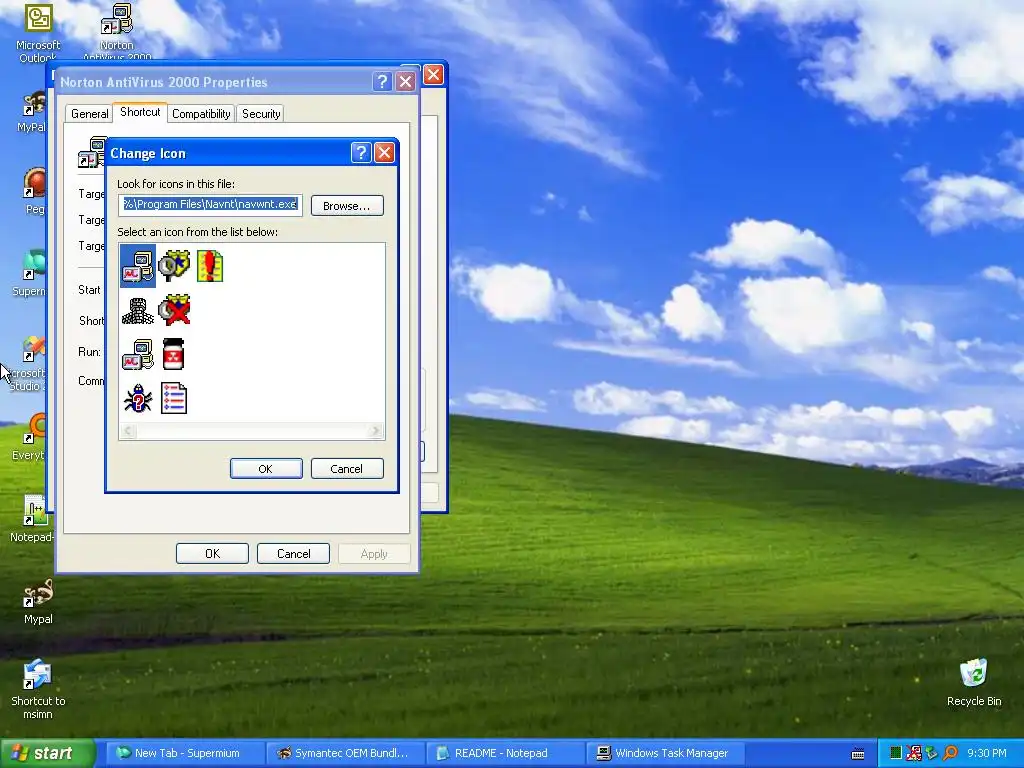Select the checklist document icon
Viewport: 1024px width, 768px height.
pyautogui.click(x=174, y=398)
